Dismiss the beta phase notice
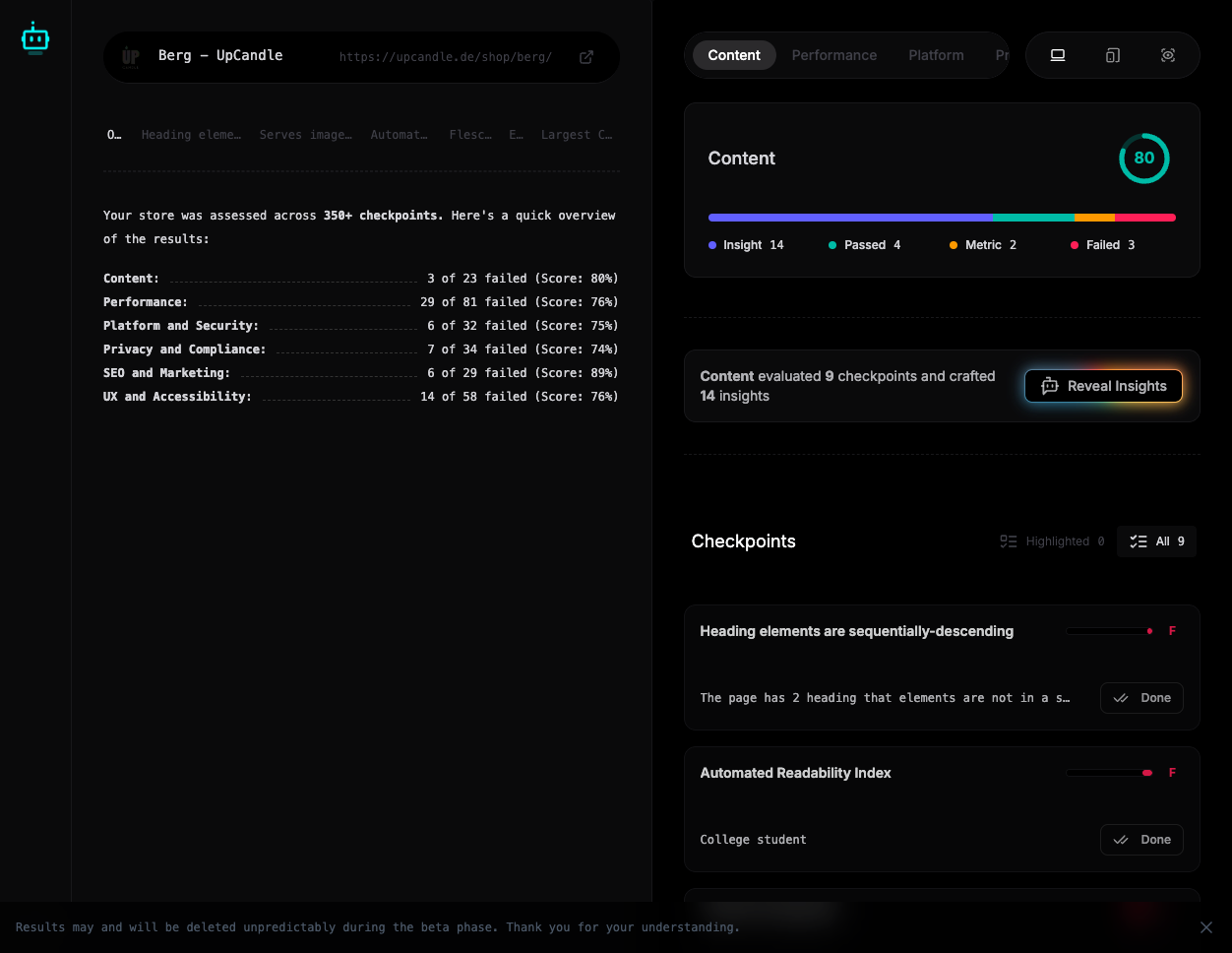 pyautogui.click(x=1205, y=926)
